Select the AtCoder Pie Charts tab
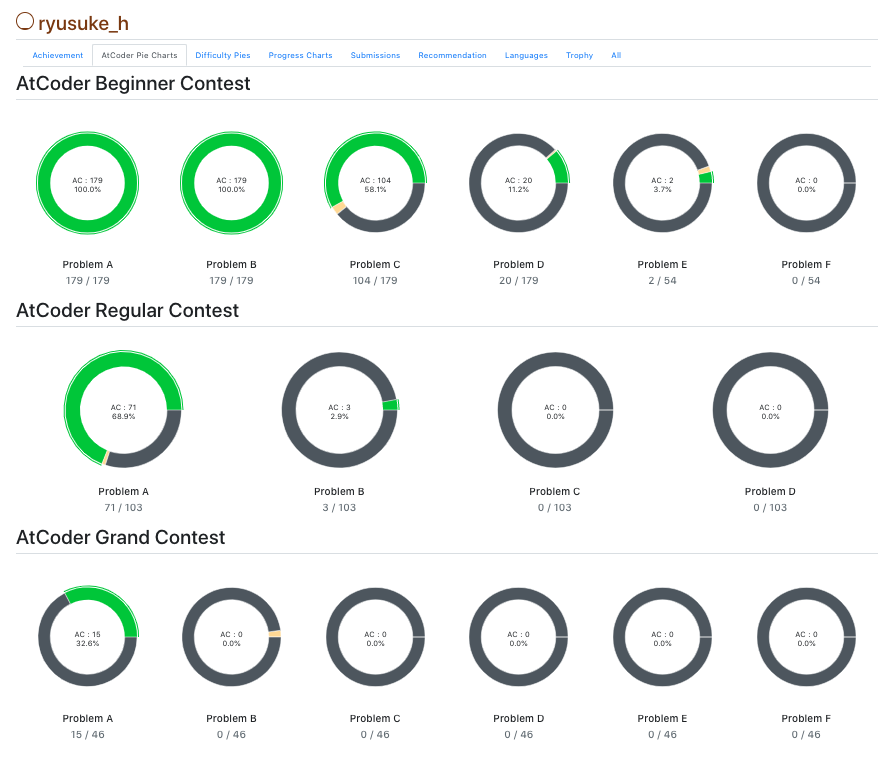The height and width of the screenshot is (780, 882). pos(140,55)
